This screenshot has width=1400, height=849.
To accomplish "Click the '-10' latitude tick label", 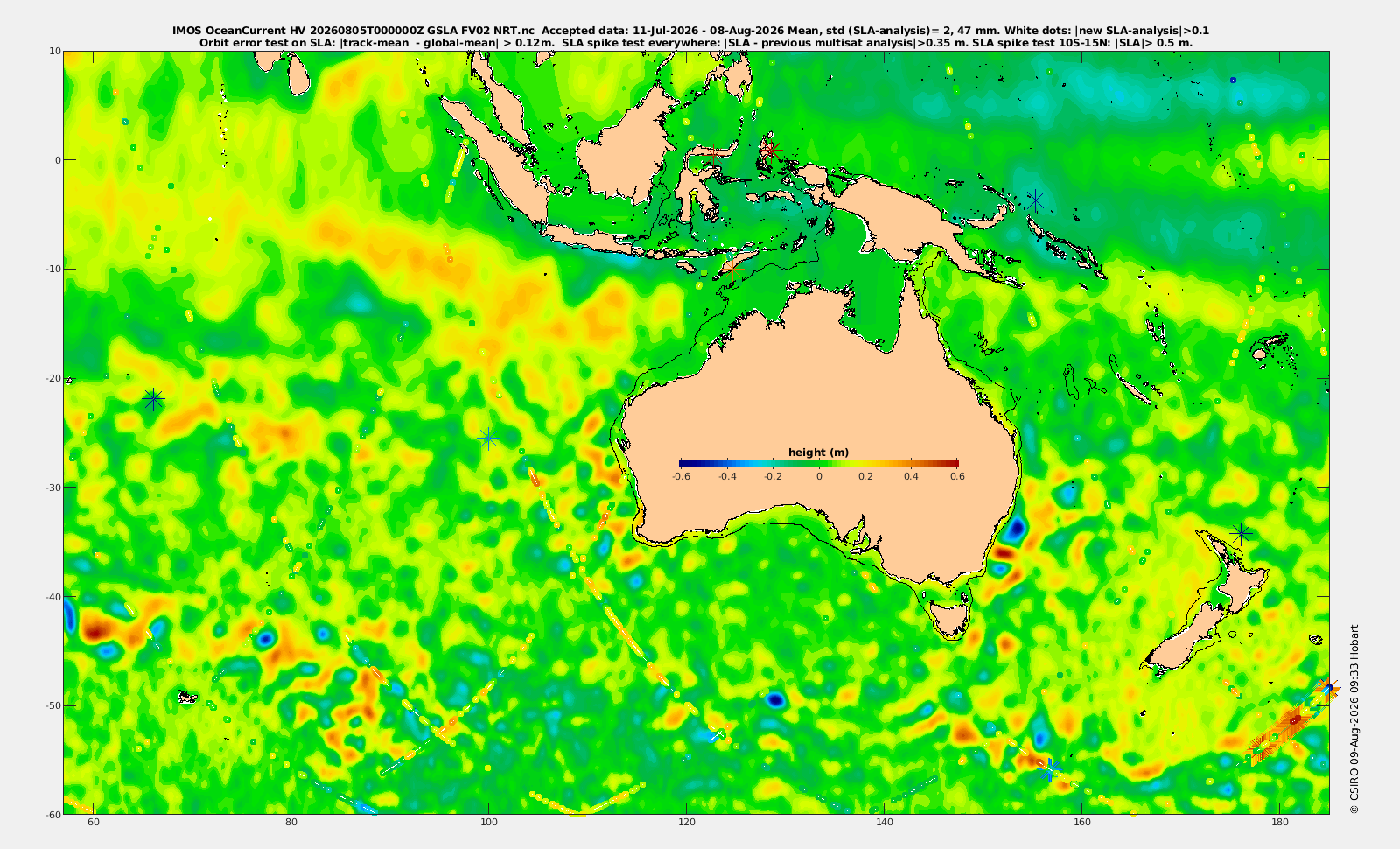I will pyautogui.click(x=52, y=269).
